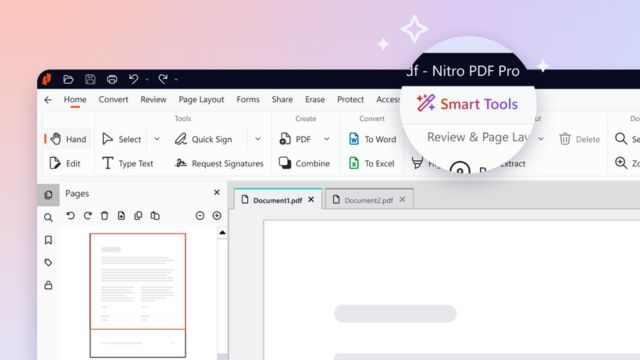Redo with the title bar redo arrow
This screenshot has width=640, height=360.
click(163, 79)
